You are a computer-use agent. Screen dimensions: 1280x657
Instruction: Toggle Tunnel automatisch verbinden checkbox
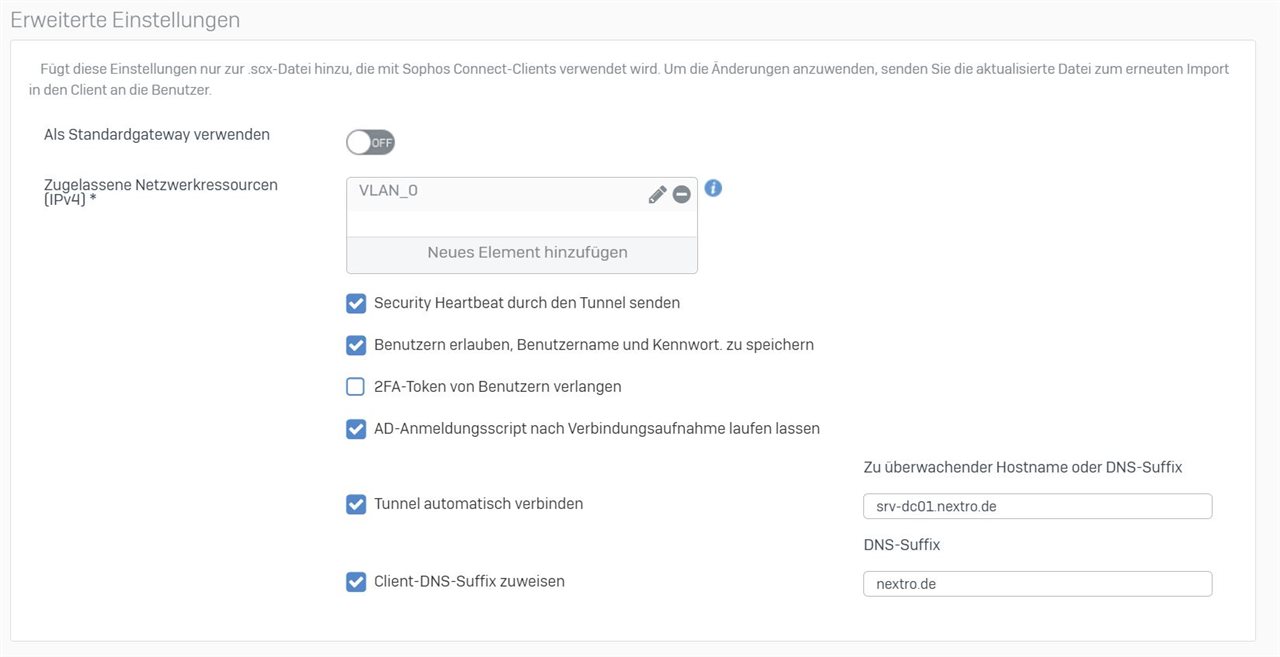pyautogui.click(x=356, y=504)
